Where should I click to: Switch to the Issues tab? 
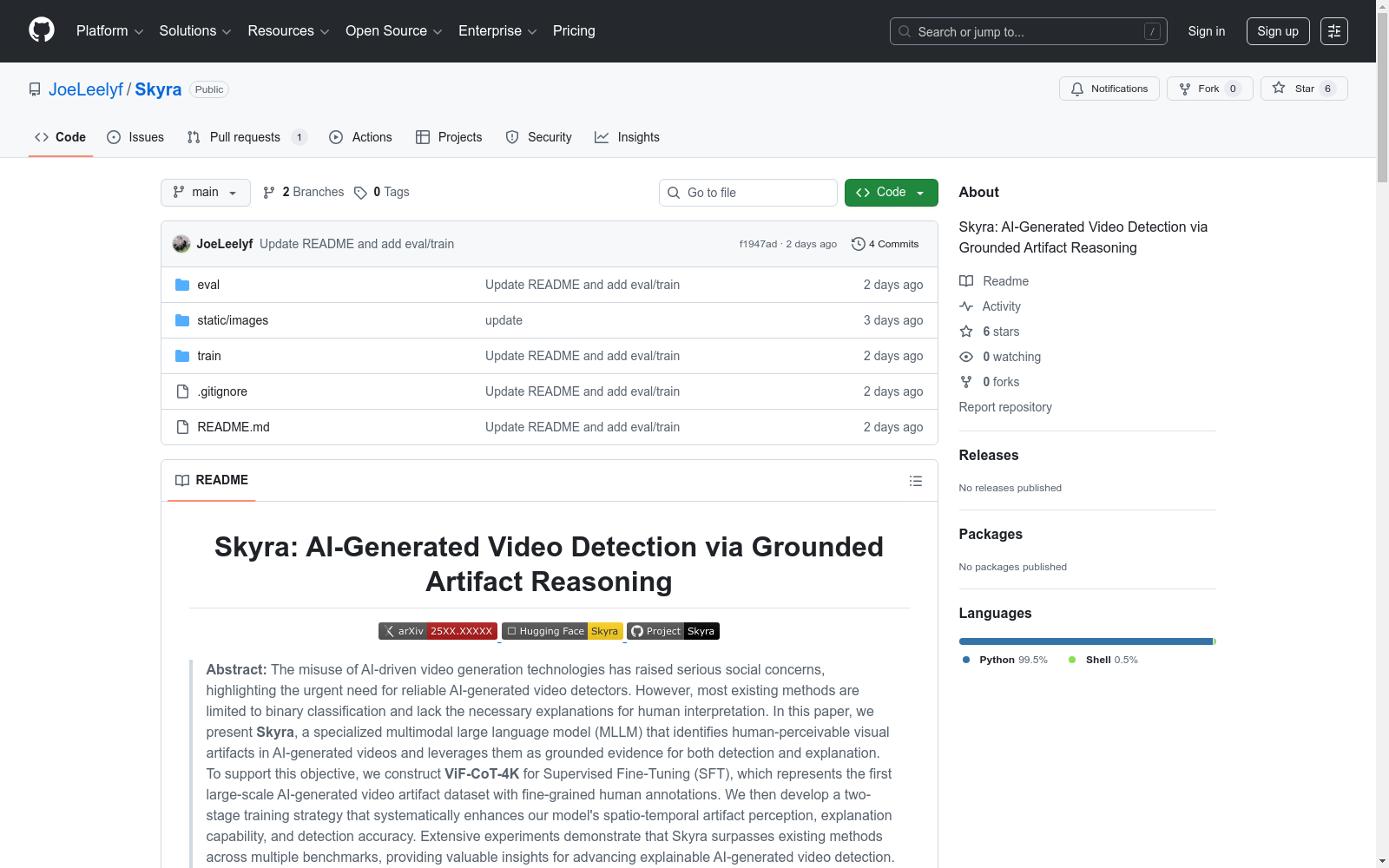pos(135,137)
